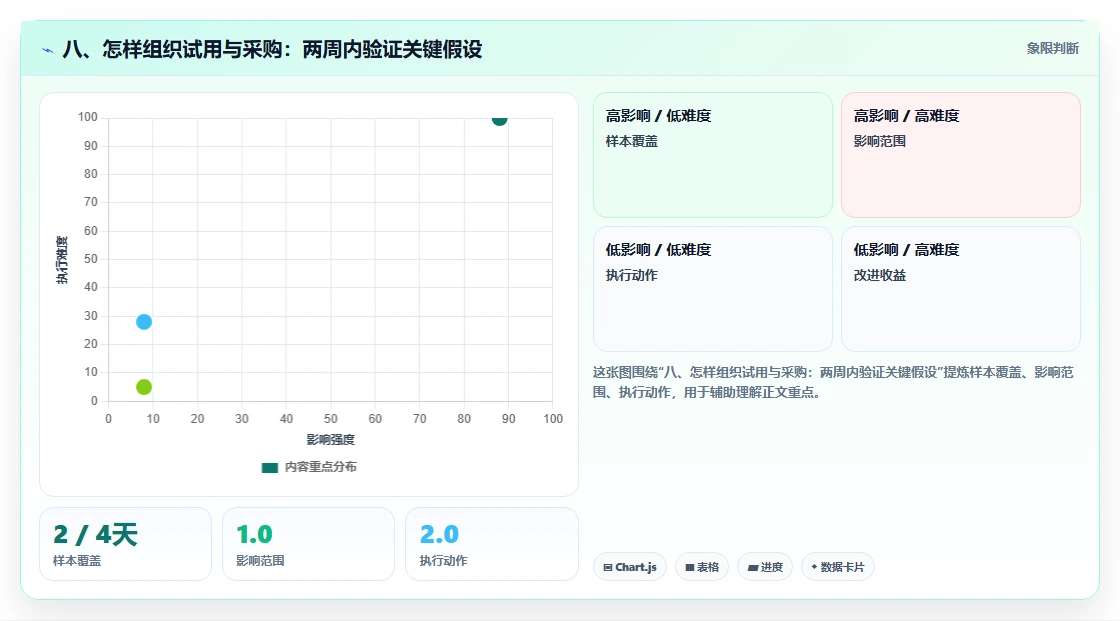
Task: Click the description paragraph starting 这张图围绕
Action: [x=833, y=382]
